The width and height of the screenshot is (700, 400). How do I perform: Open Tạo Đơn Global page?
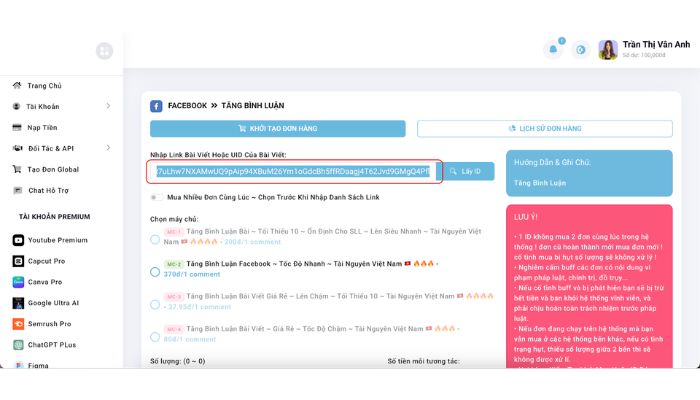tap(53, 170)
